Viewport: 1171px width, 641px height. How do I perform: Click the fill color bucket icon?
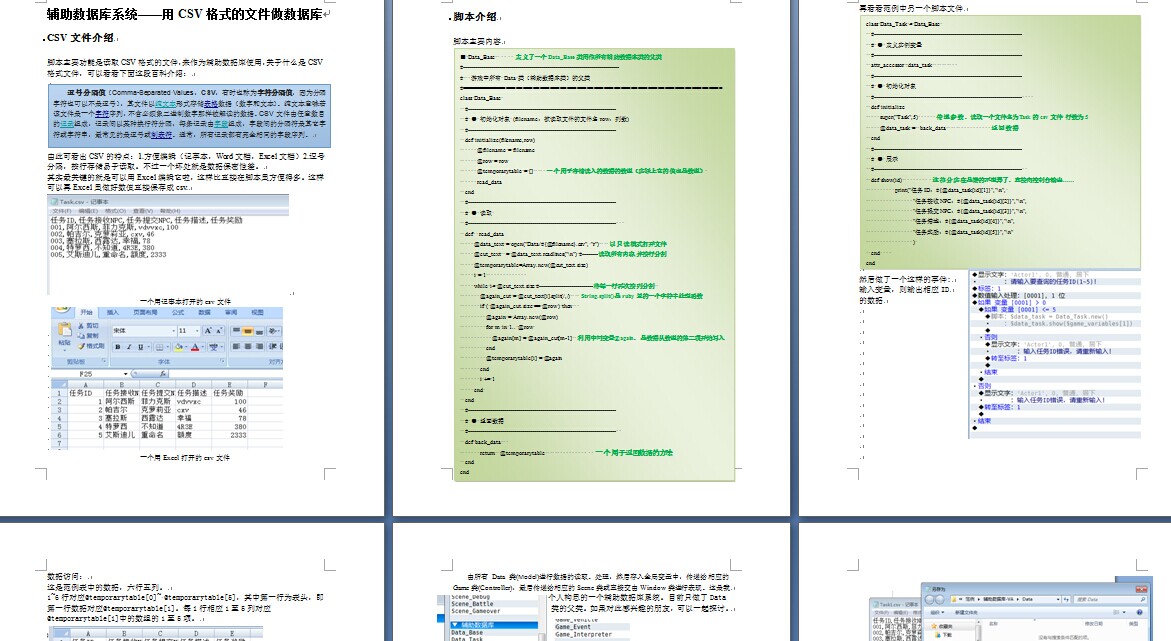[x=178, y=347]
